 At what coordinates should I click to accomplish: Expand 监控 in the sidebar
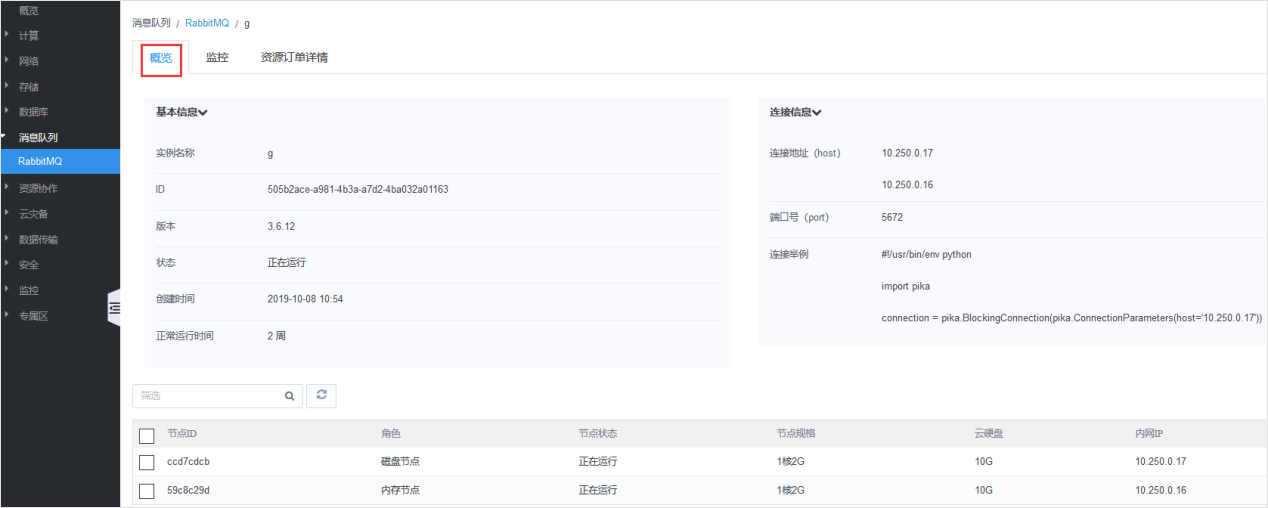[x=29, y=290]
